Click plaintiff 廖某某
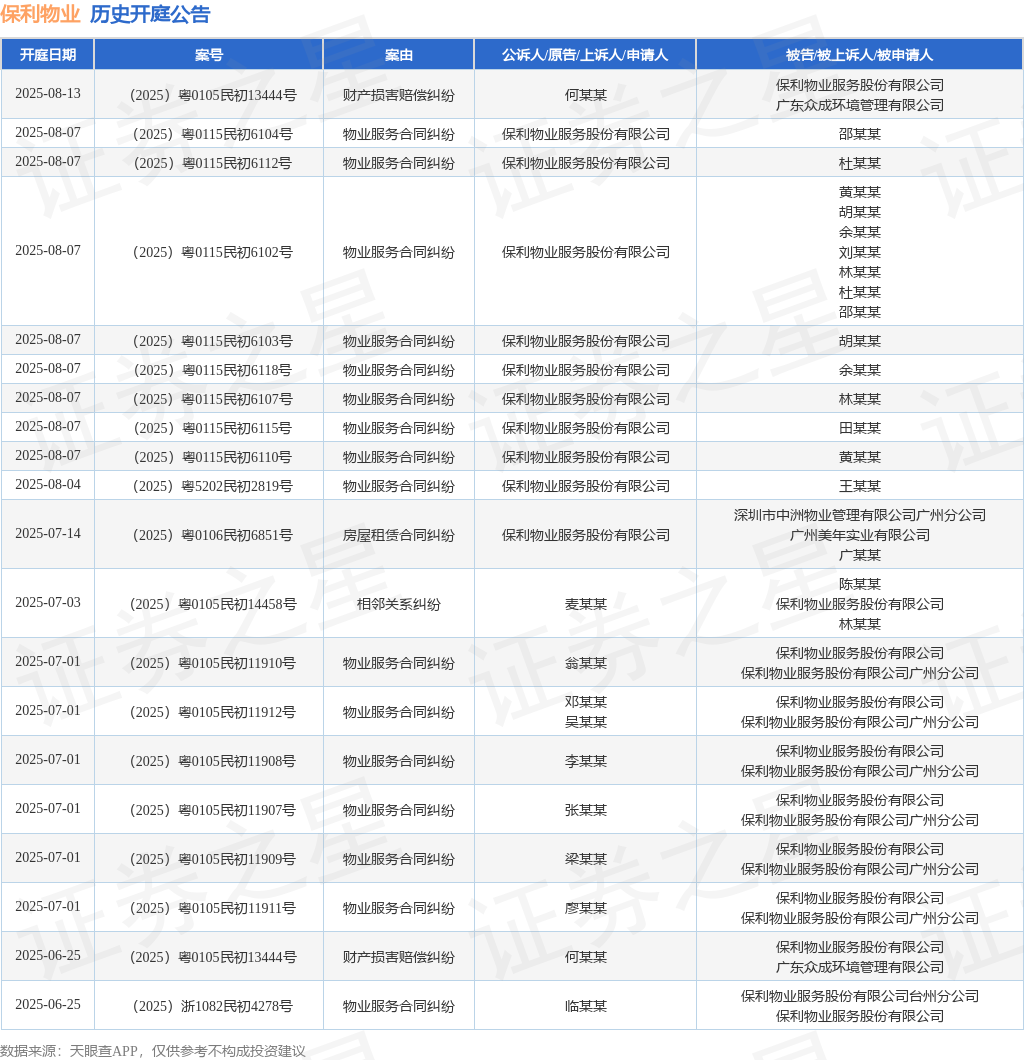The height and width of the screenshot is (1060, 1024). coord(585,908)
